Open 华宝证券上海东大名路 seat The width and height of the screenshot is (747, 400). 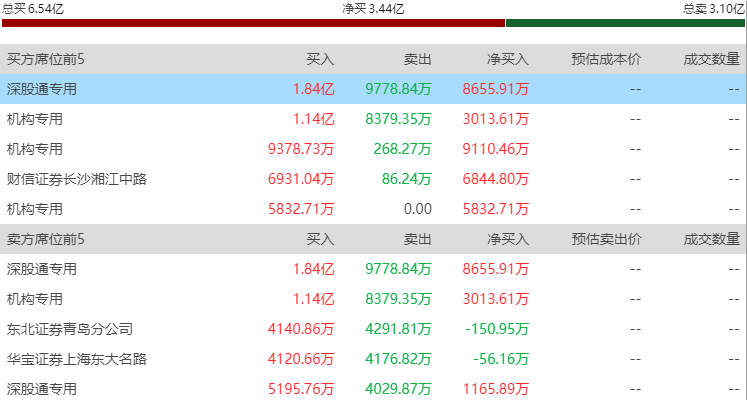(77, 359)
